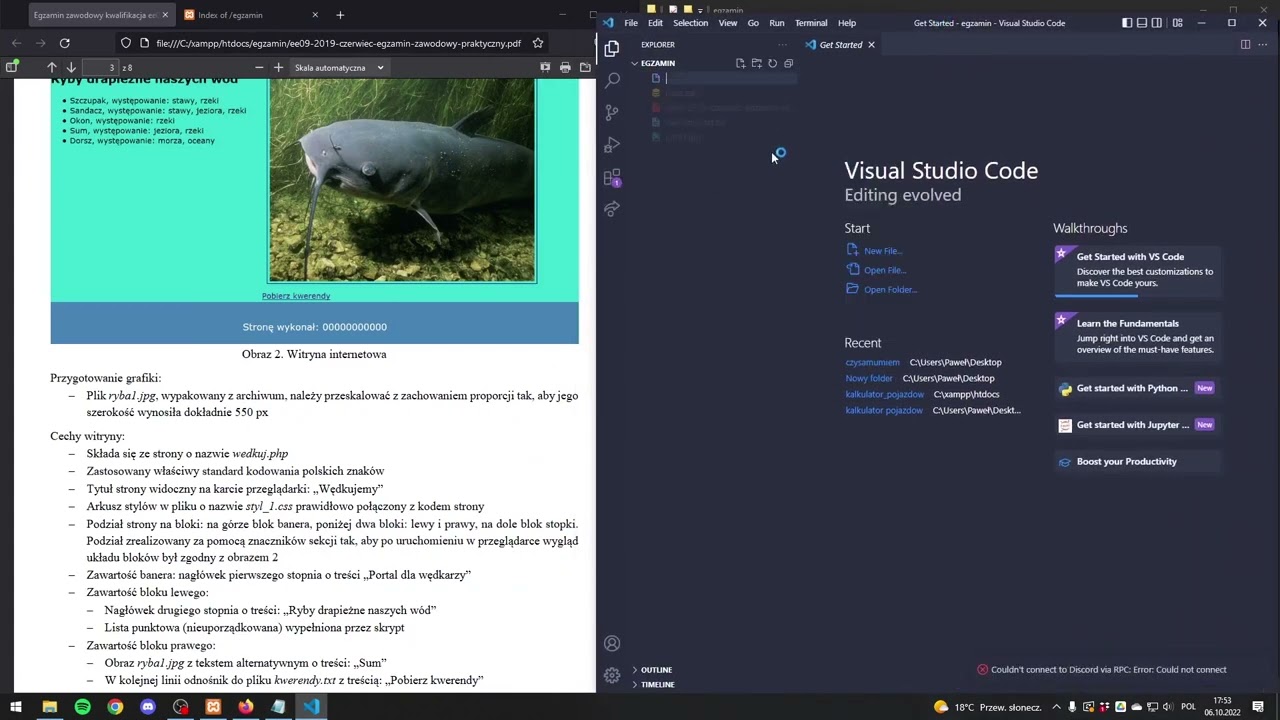Image resolution: width=1280 pixels, height=720 pixels.
Task: Click the Pobierz kwerendy link in PDF
Action: click(x=296, y=296)
